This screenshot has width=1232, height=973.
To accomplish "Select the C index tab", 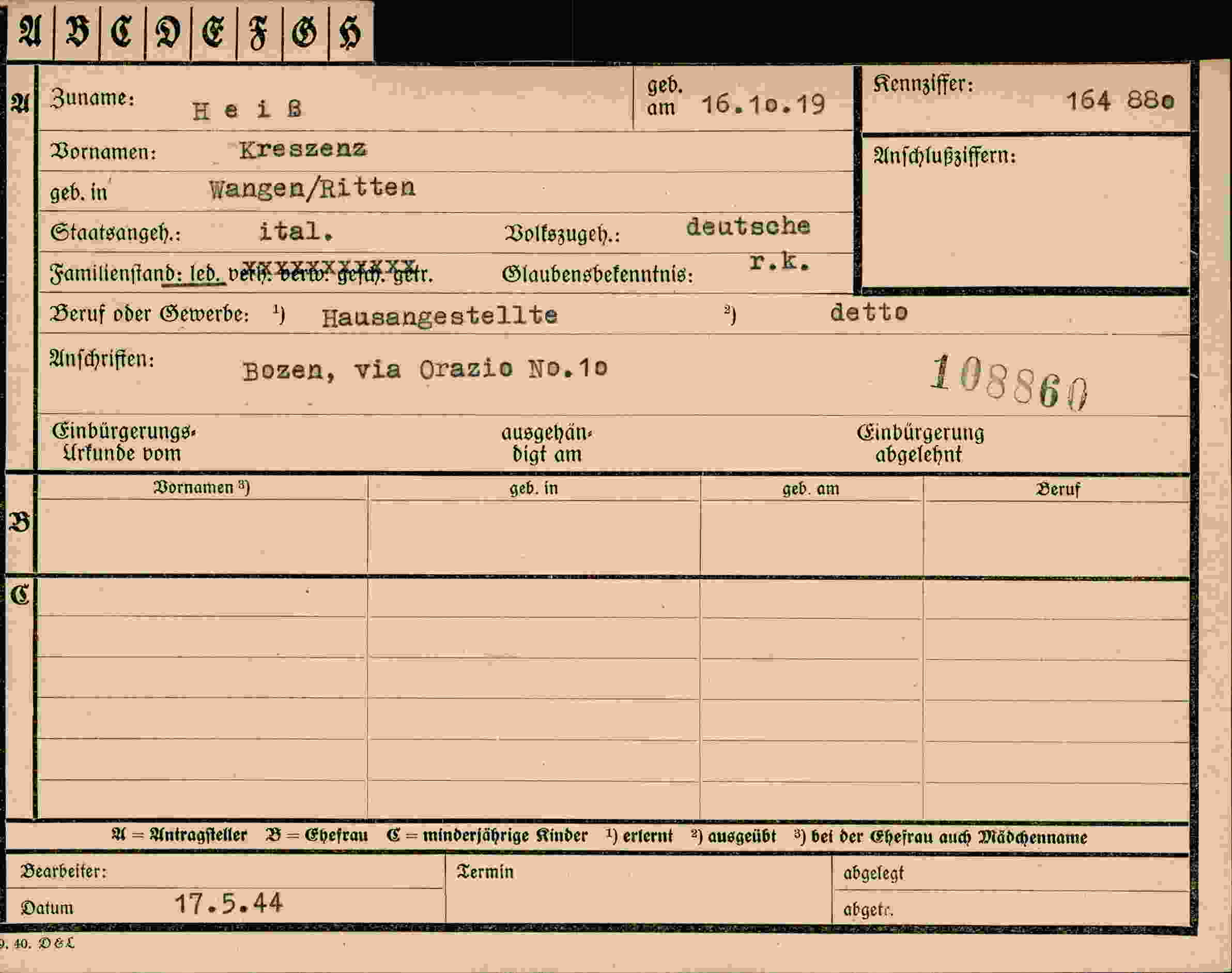I will point(122,32).
